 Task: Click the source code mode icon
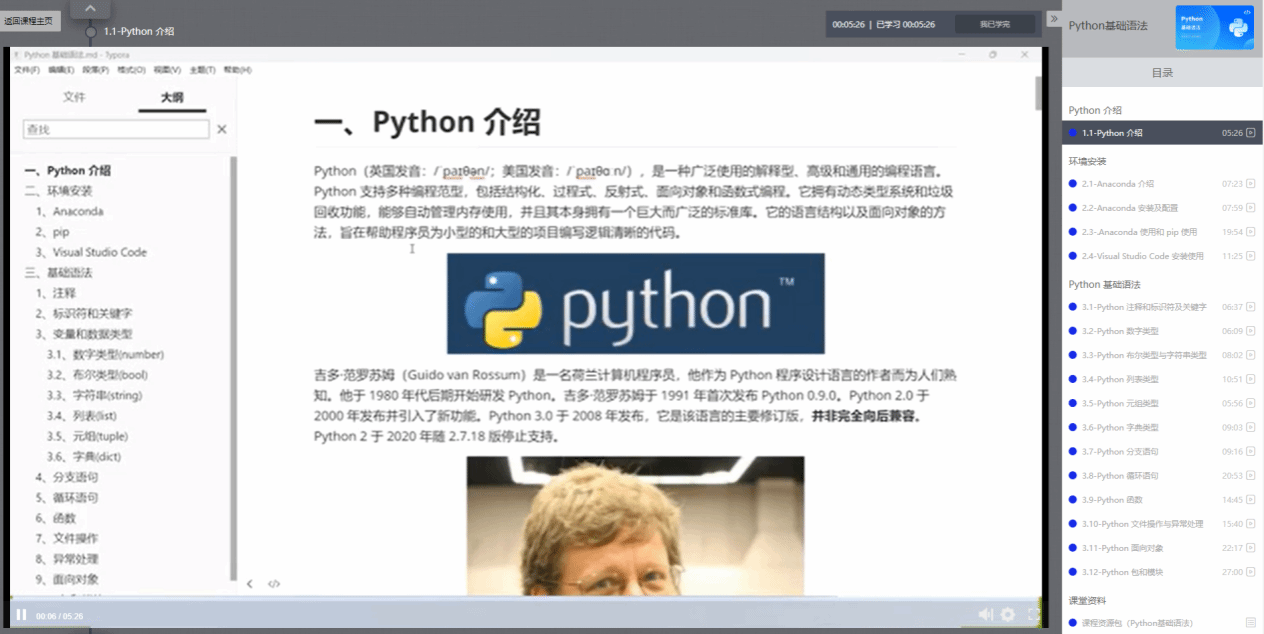274,584
